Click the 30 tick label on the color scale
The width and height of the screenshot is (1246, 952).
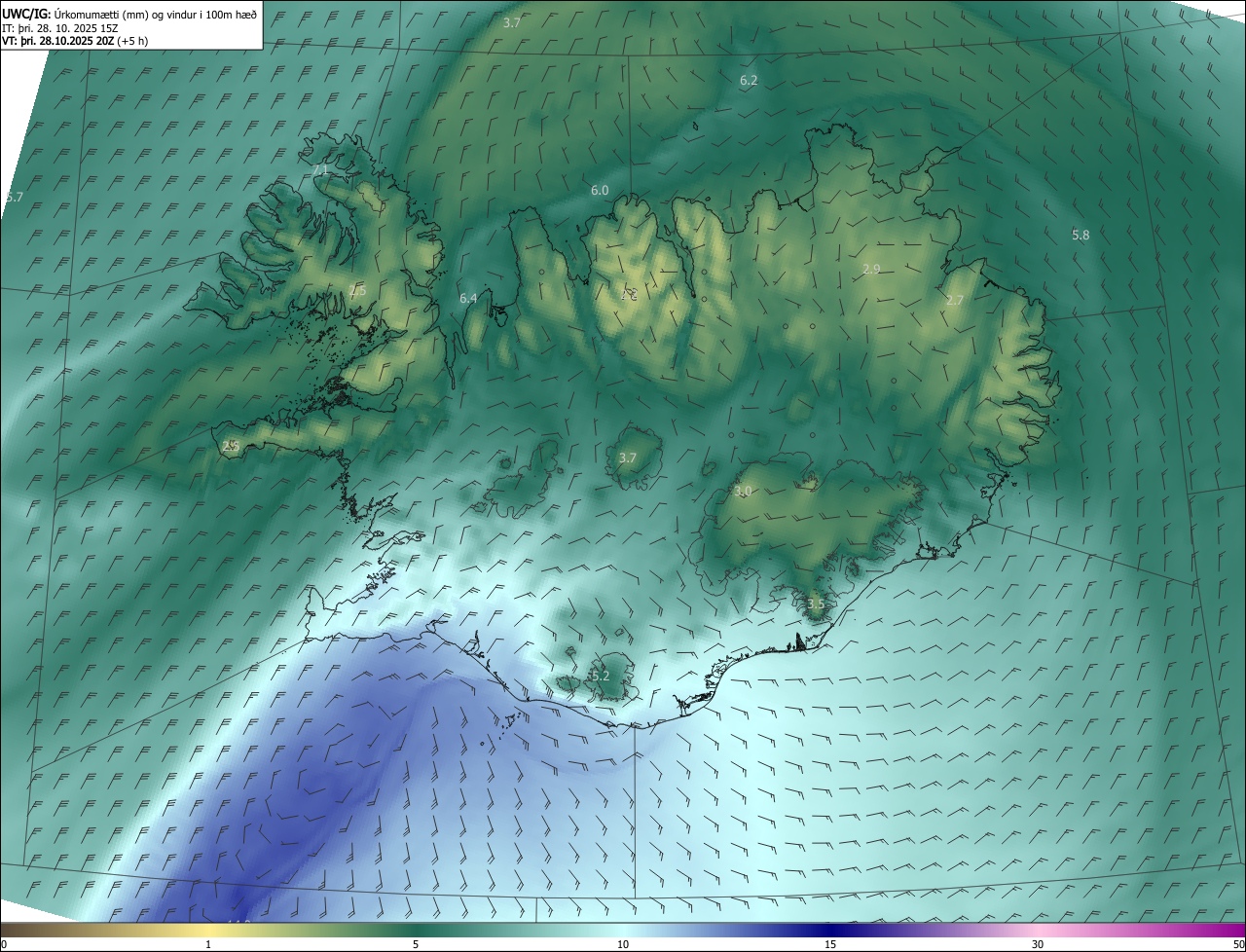click(x=1038, y=944)
